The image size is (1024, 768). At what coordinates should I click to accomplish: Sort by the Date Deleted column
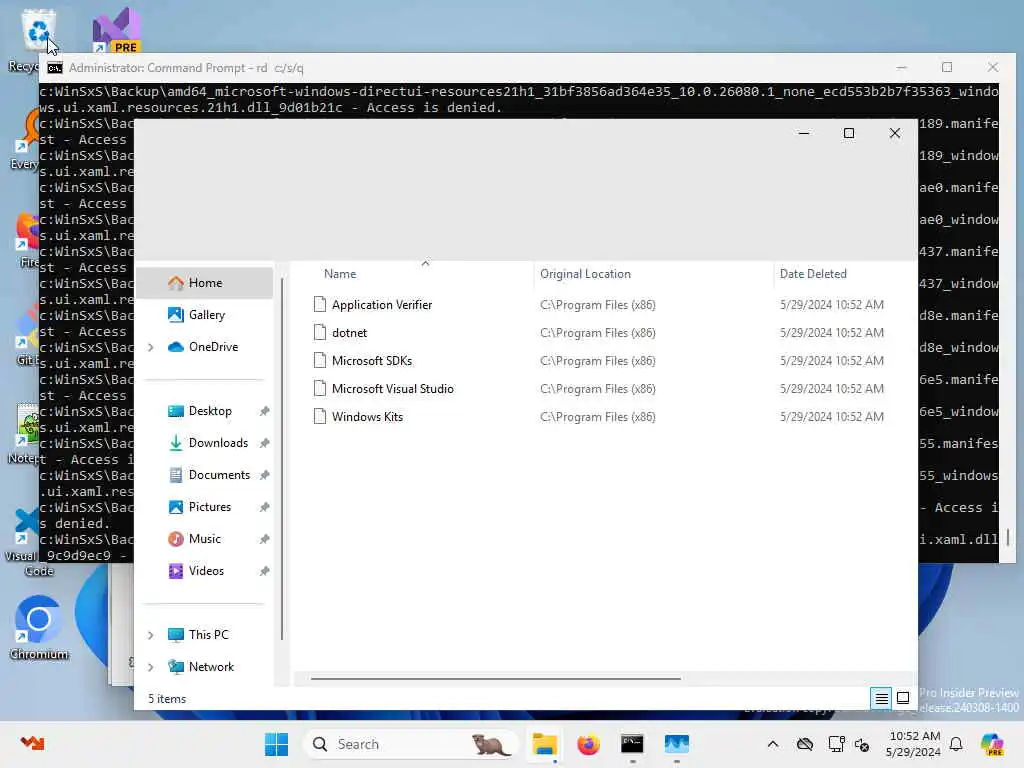point(813,274)
